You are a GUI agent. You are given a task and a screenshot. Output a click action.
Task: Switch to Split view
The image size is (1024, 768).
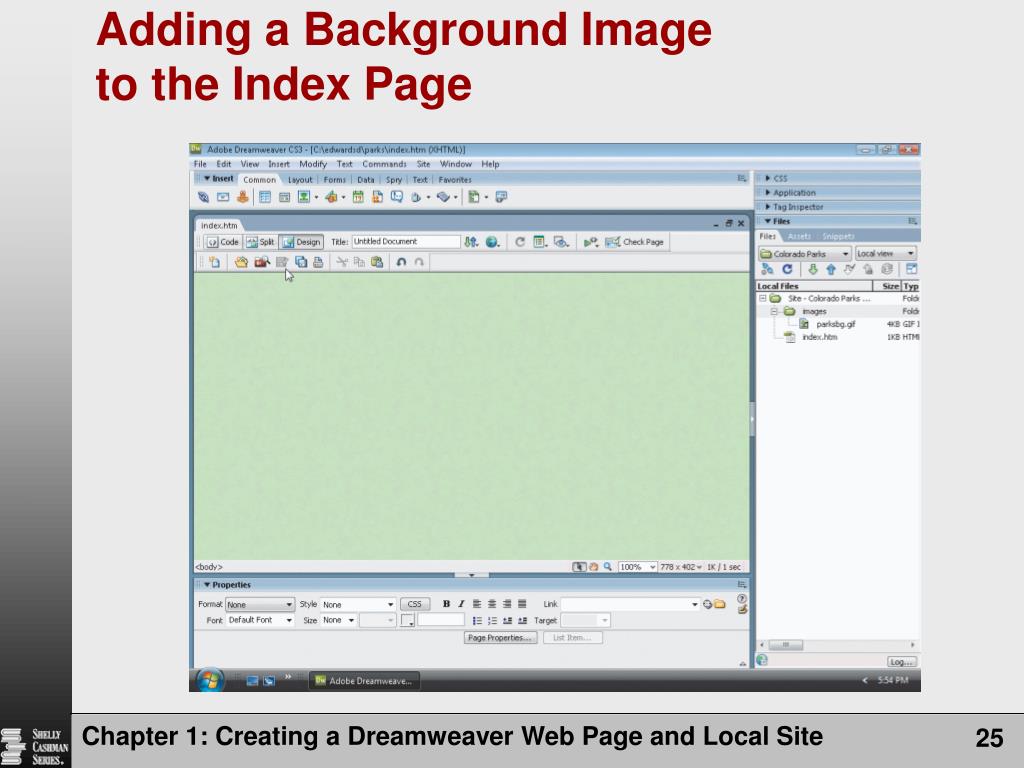(x=261, y=242)
